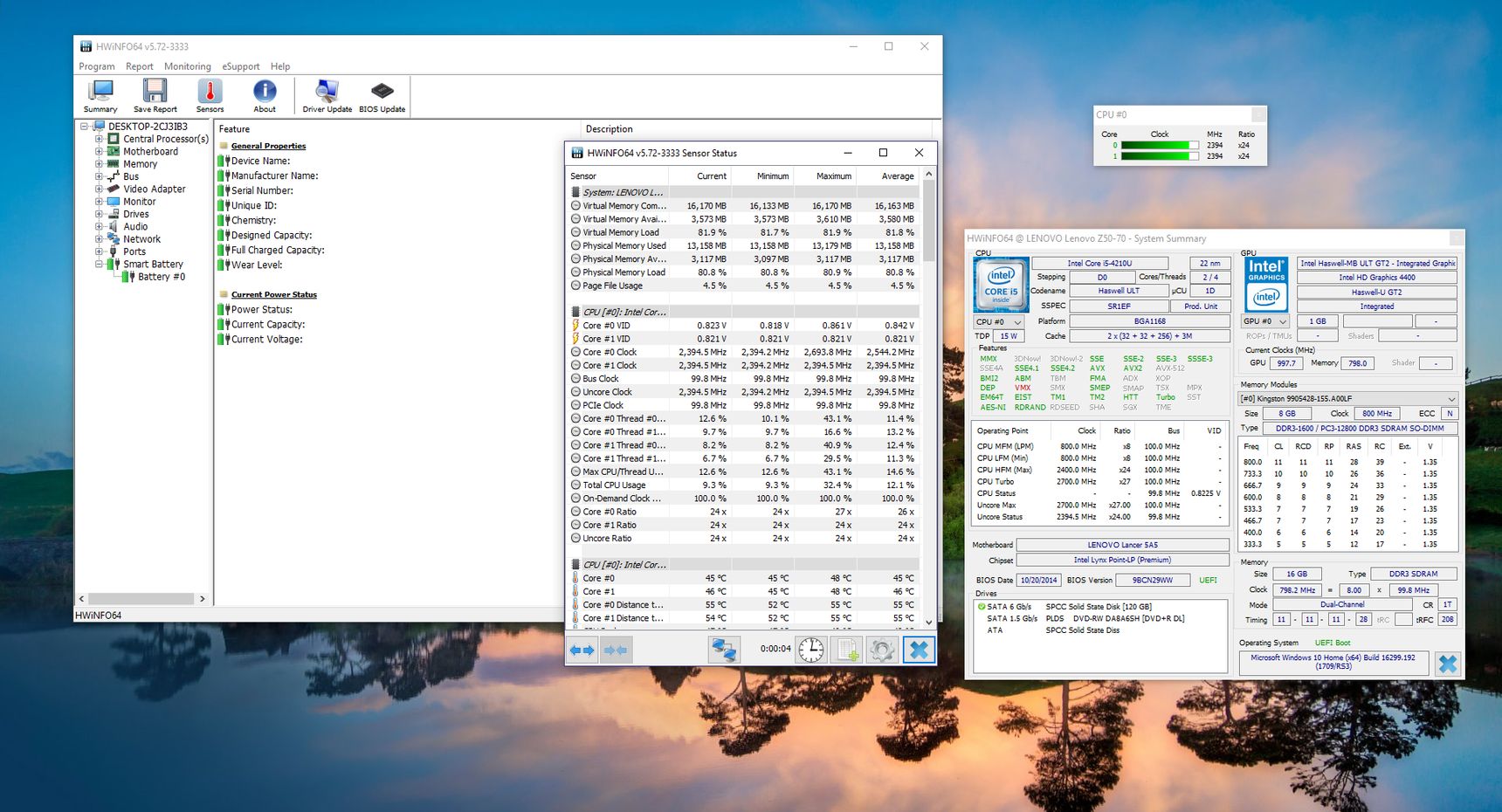This screenshot has width=1502, height=812.
Task: Open the eSupport menu
Action: coord(241,66)
